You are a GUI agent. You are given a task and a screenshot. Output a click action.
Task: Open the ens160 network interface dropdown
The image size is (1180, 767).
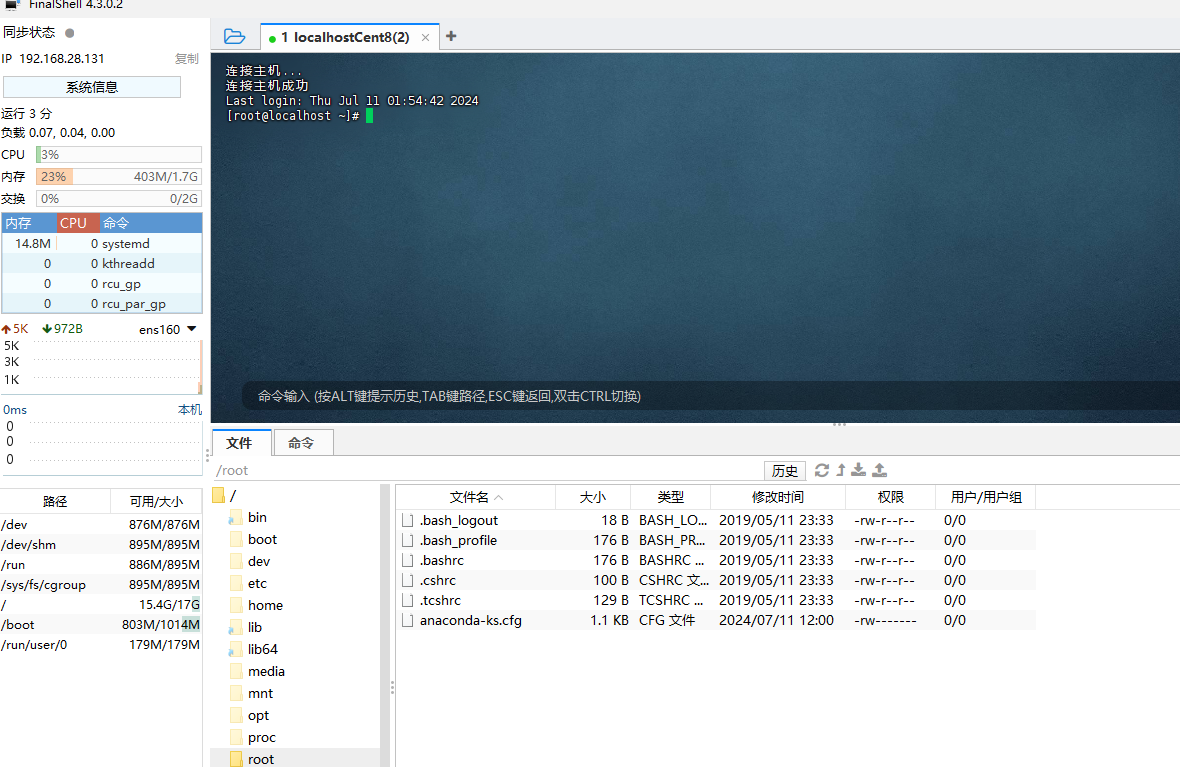(192, 329)
